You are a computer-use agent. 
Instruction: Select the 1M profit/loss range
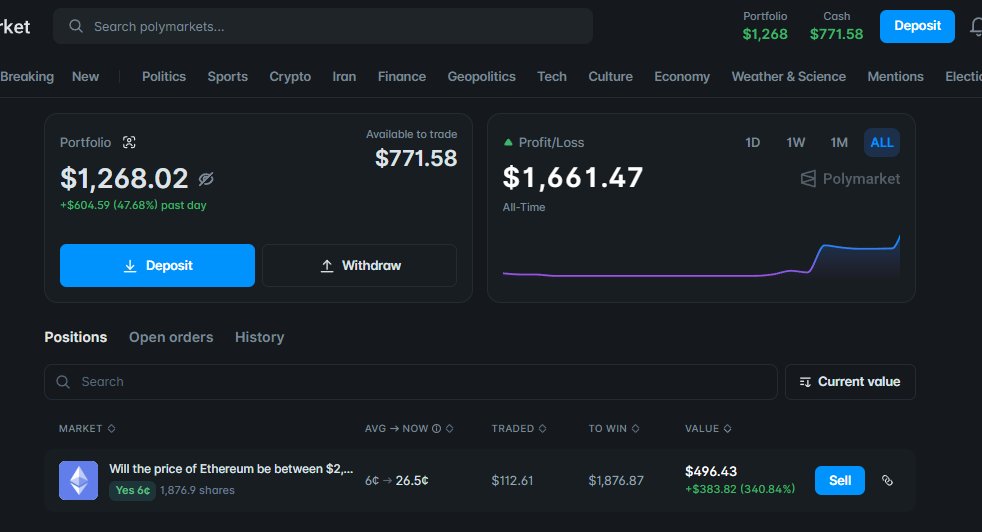[x=839, y=142]
